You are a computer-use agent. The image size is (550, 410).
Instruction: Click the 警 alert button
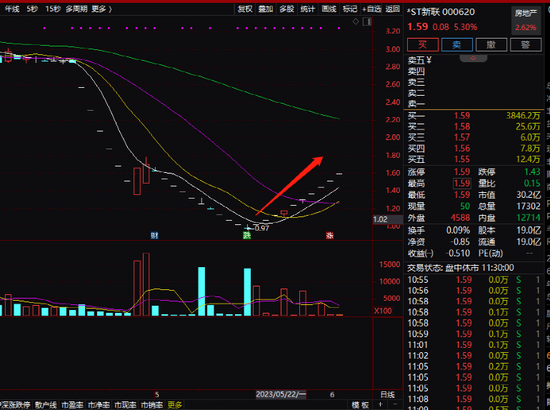525,45
